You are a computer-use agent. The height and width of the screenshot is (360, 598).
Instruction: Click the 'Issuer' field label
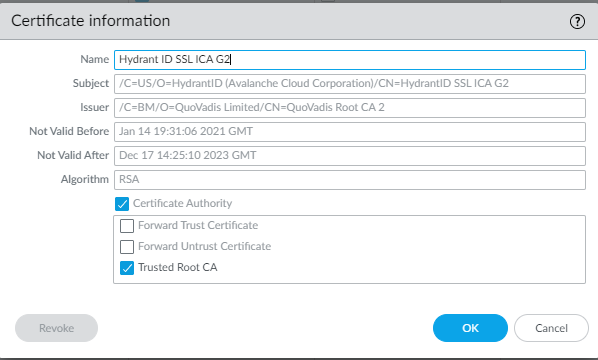coord(95,108)
